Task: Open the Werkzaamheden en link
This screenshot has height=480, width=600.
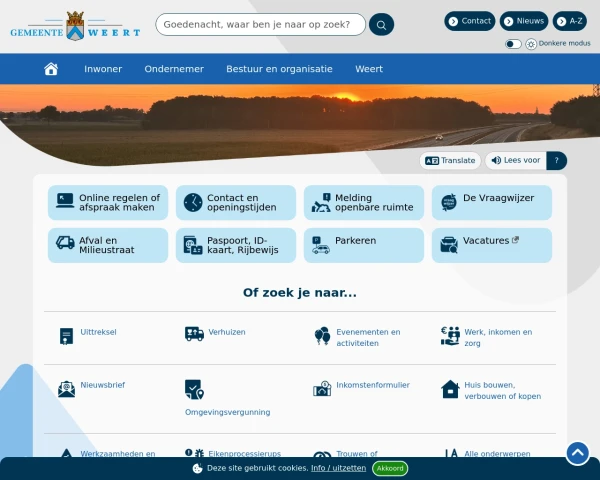Action: pyautogui.click(x=118, y=453)
